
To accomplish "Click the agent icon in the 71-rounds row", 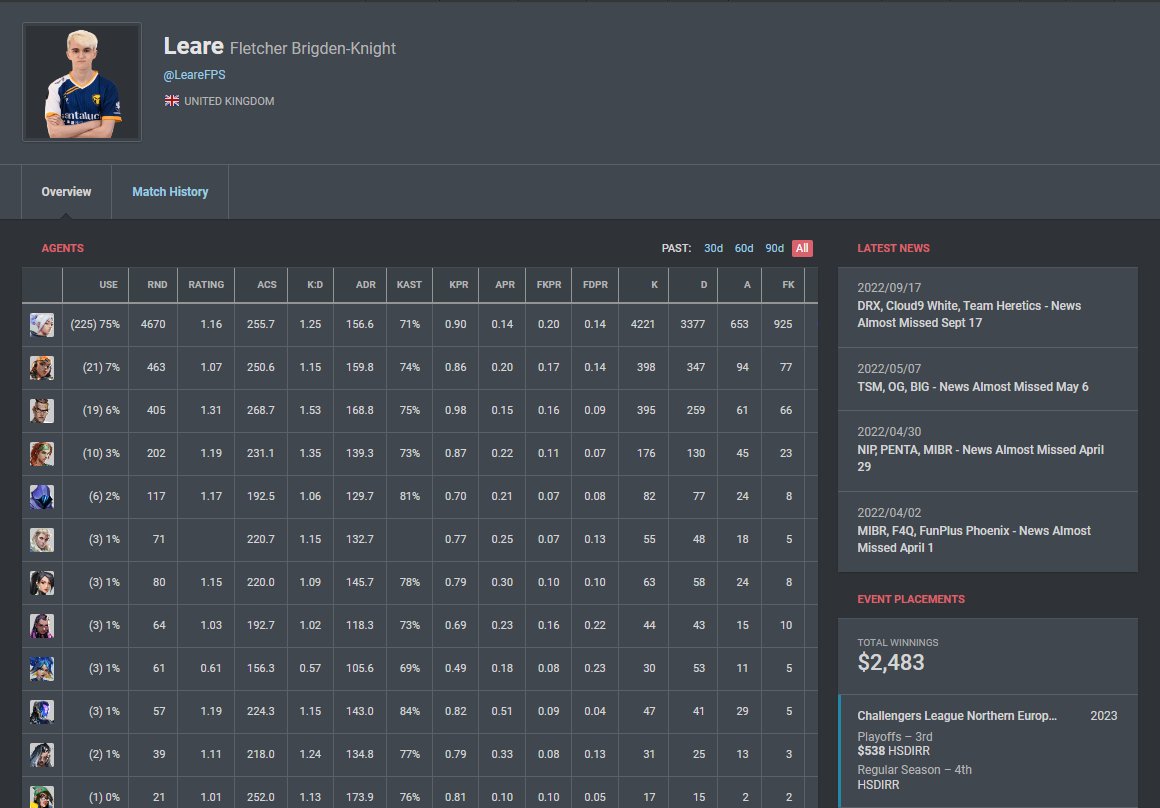I will coord(41,539).
